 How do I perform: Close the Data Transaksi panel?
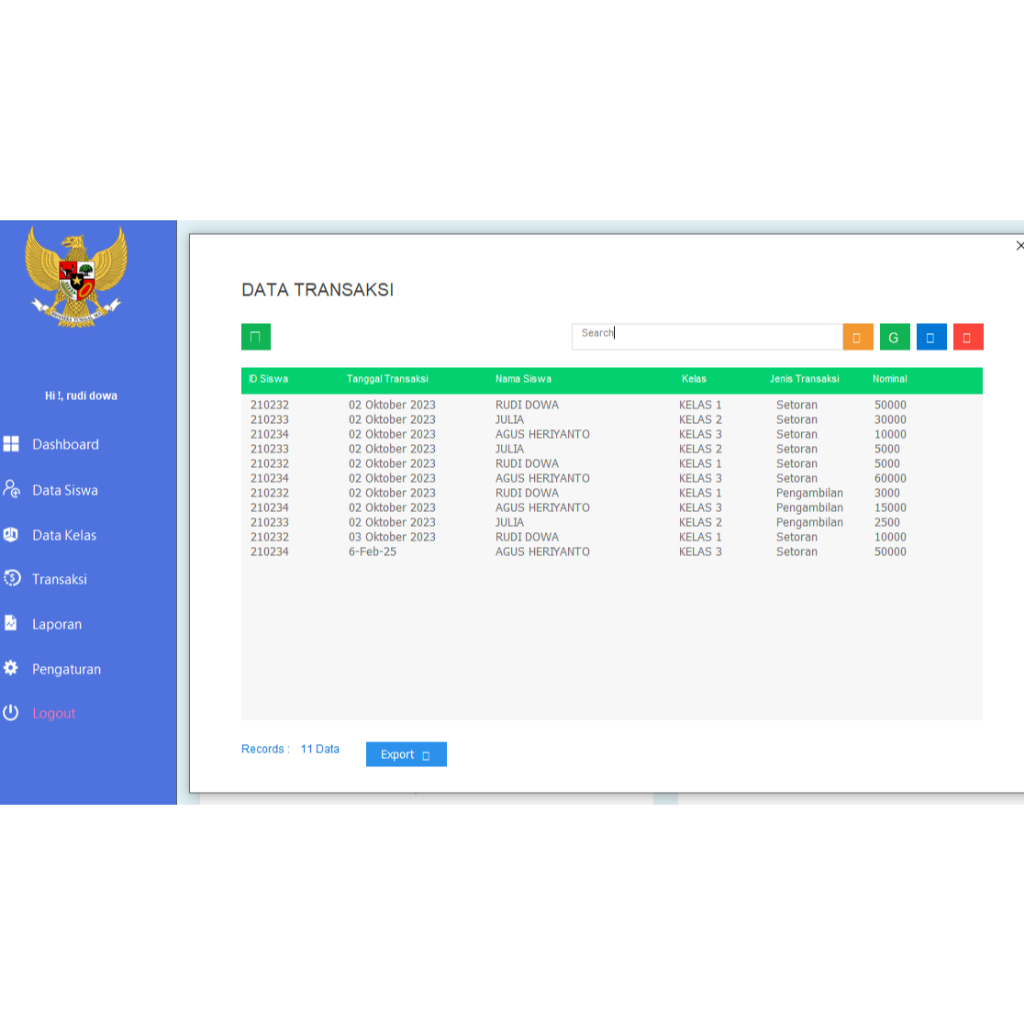(1019, 246)
